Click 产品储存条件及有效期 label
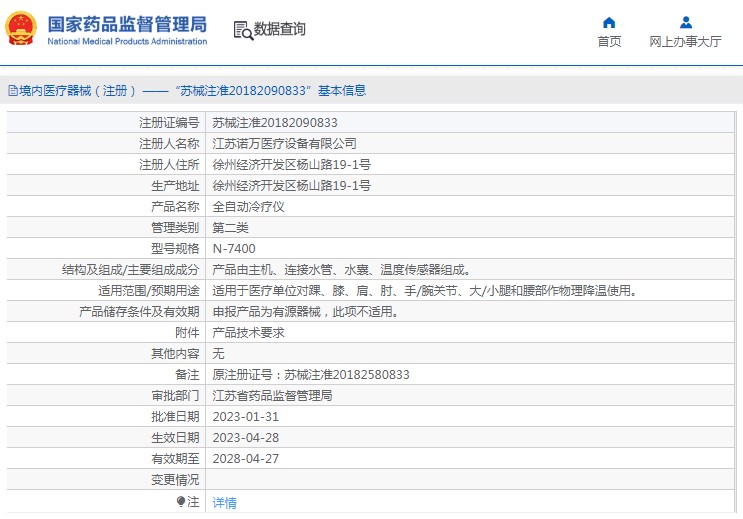Viewport: 743px width, 519px height. (139, 312)
